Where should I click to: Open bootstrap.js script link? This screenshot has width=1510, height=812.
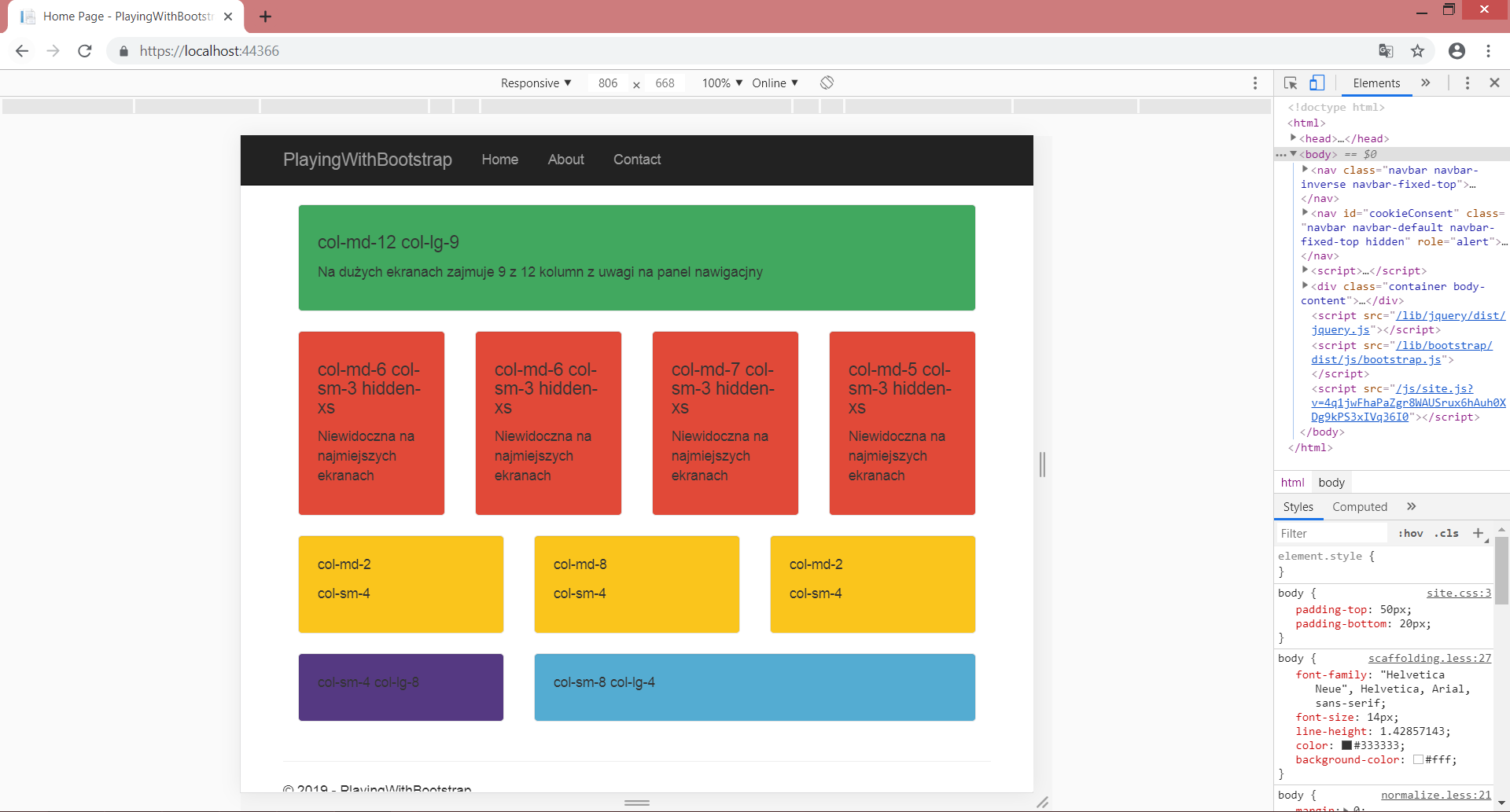click(x=1401, y=352)
